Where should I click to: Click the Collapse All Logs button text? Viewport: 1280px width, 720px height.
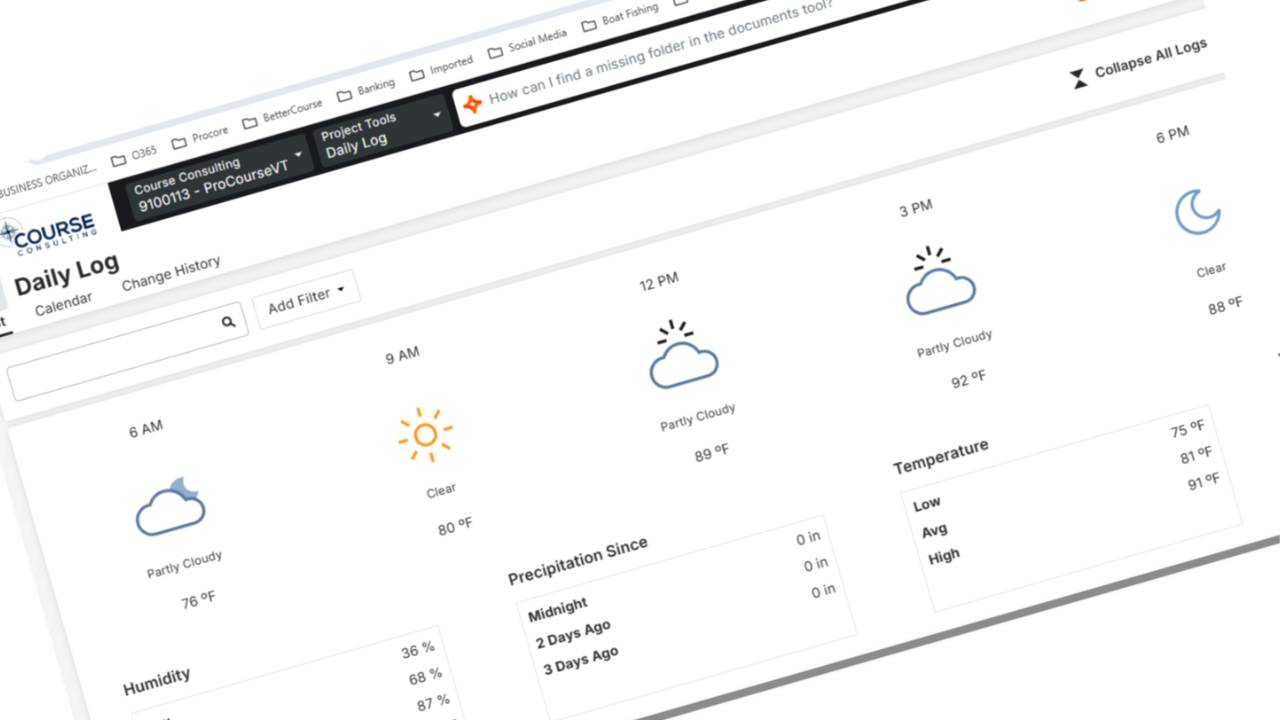pos(1151,59)
